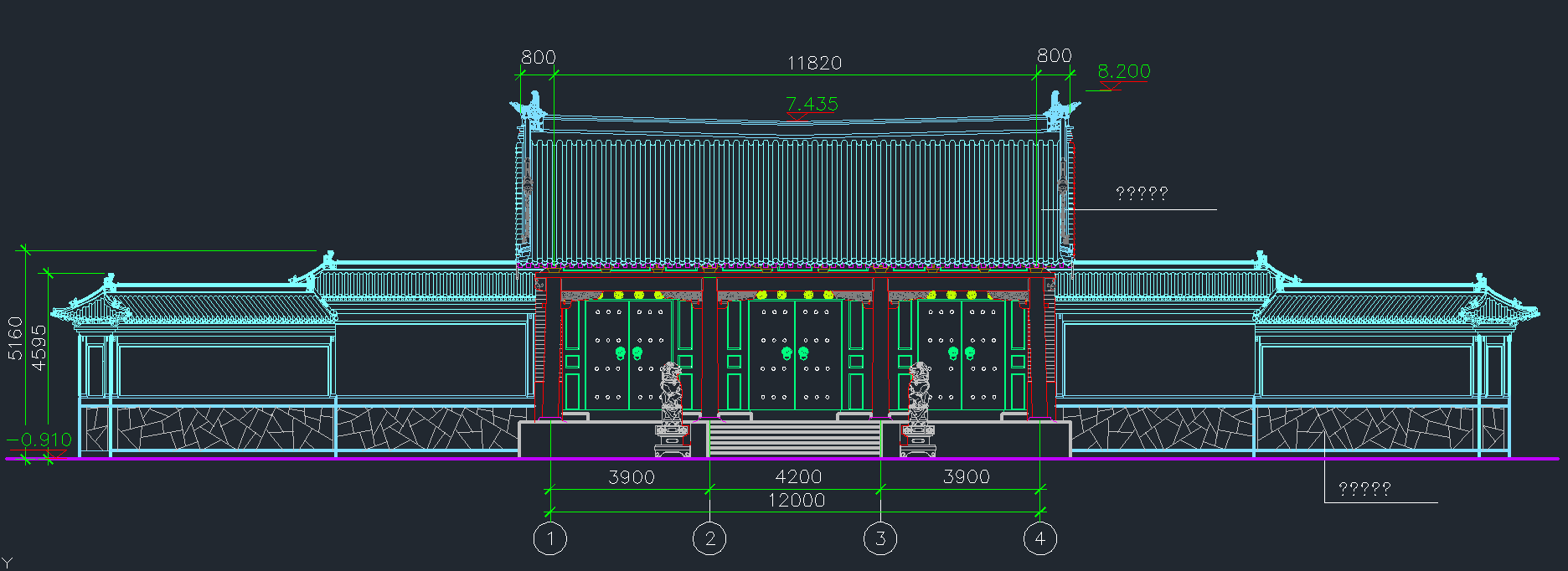Click the 4200 center bay dimension
This screenshot has height=571, width=1568.
797,477
